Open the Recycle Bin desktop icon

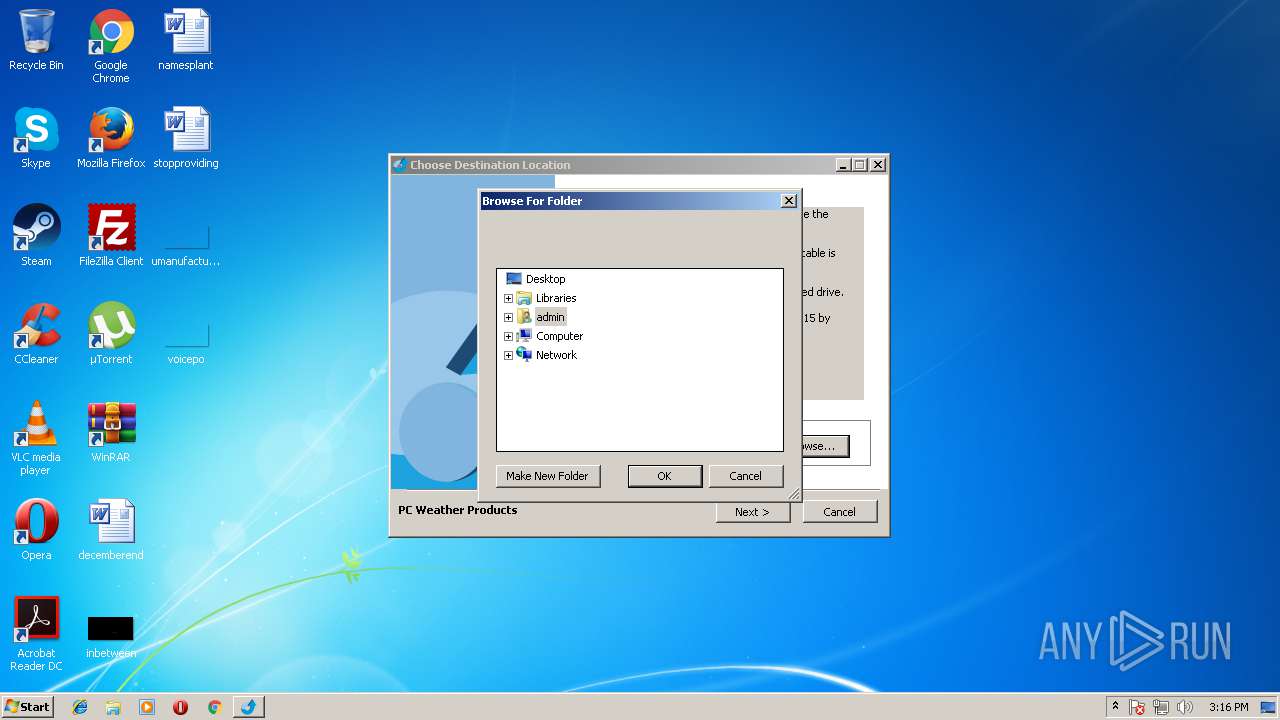coord(36,40)
